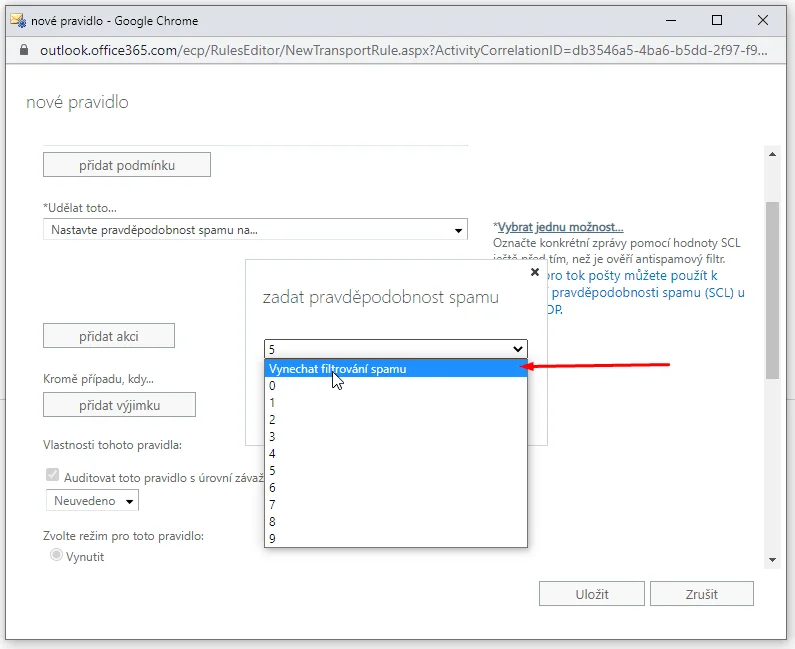The width and height of the screenshot is (795, 649).
Task: Choose value 6 in the SCL list
Action: (396, 488)
